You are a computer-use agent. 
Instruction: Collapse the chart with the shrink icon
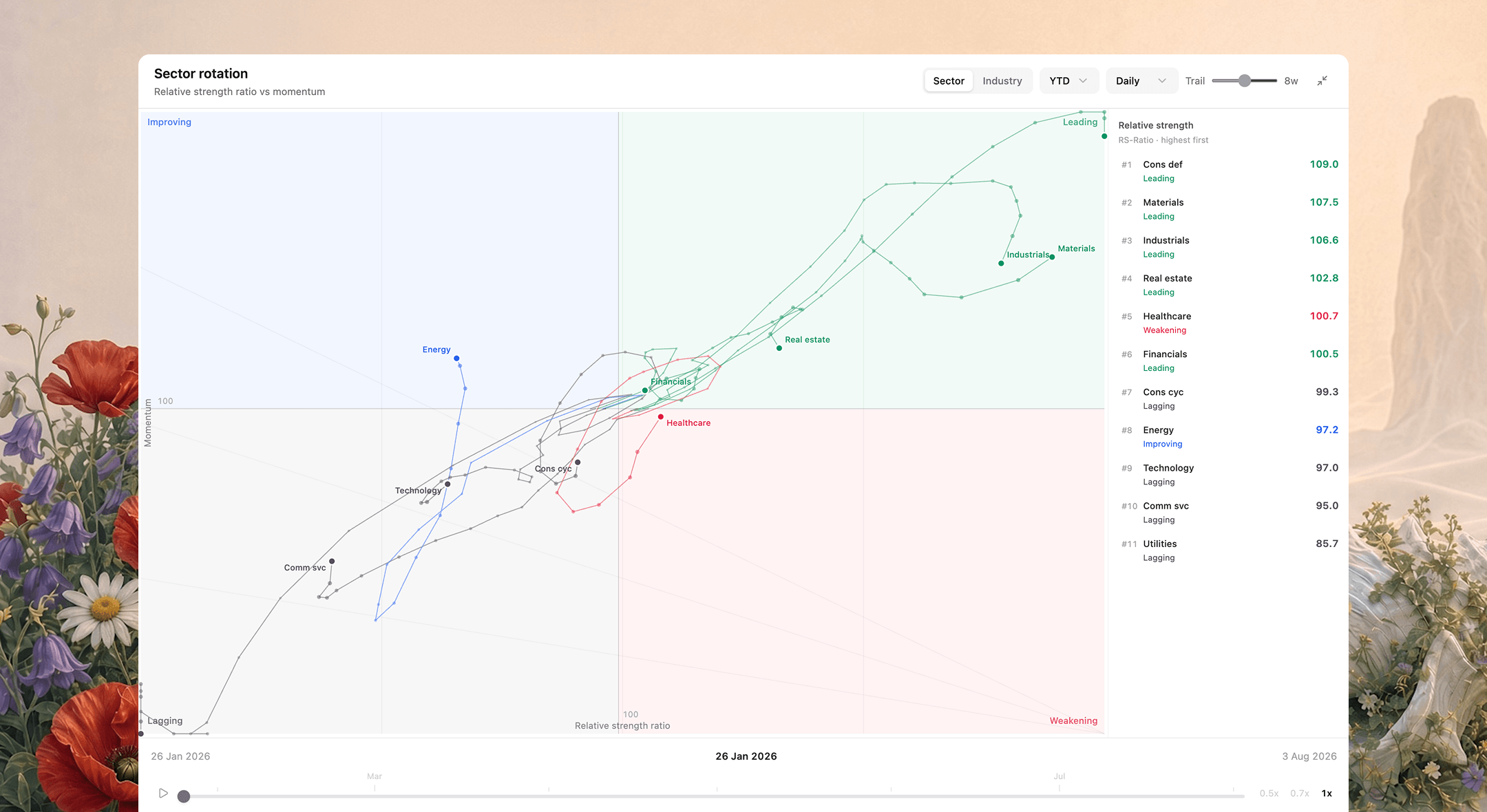click(1322, 81)
